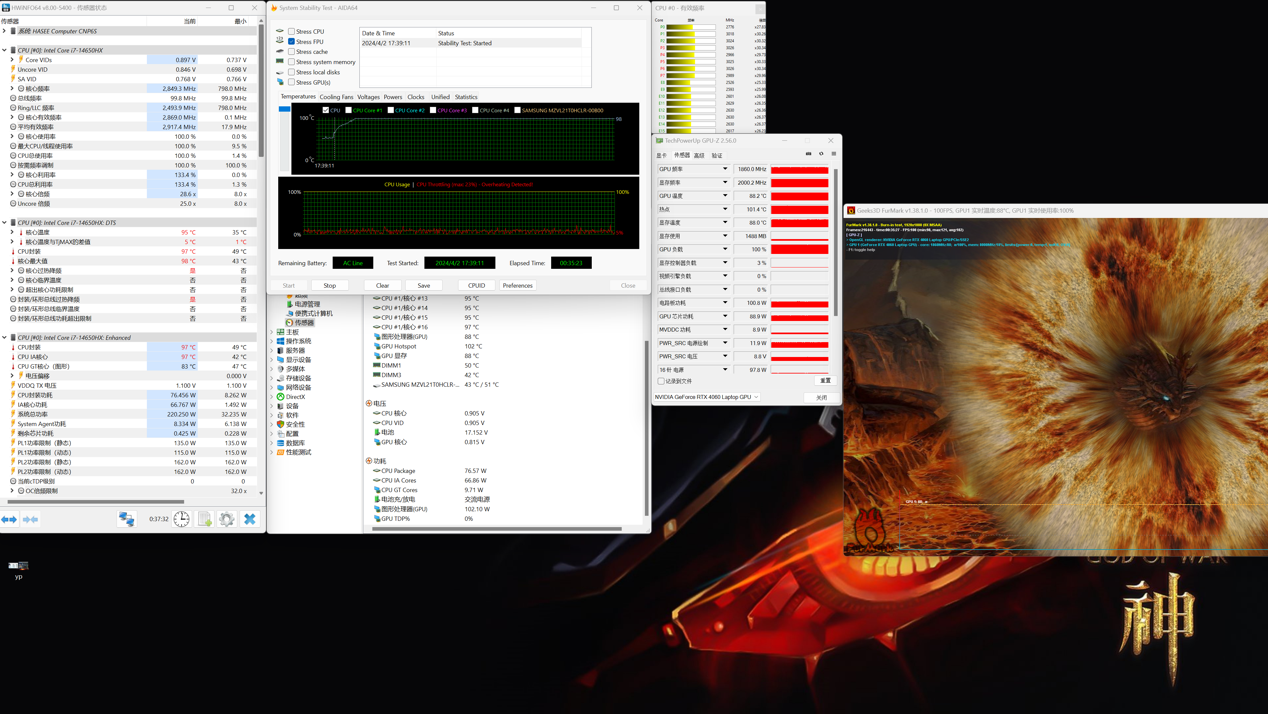The height and width of the screenshot is (714, 1268).
Task: Open the GPU 频率 sensor dropdown arrow
Action: point(725,169)
